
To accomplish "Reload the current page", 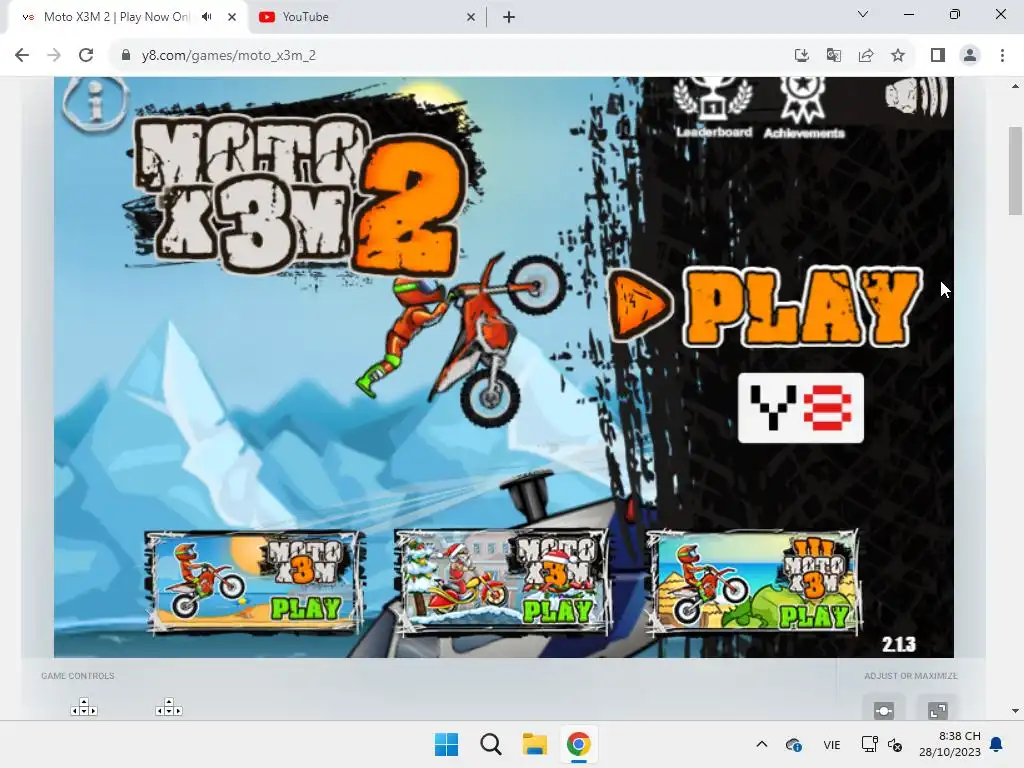I will point(86,56).
